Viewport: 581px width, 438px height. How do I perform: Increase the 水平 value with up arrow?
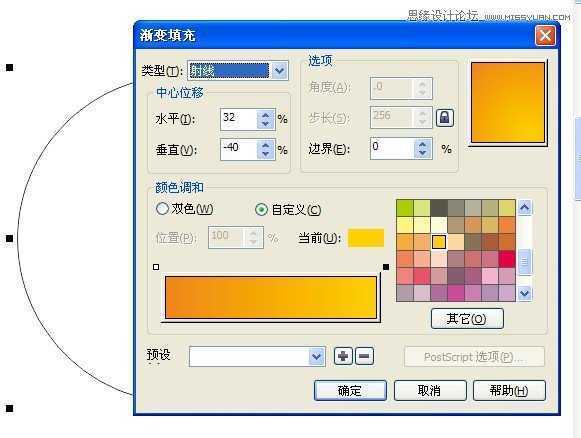265,115
